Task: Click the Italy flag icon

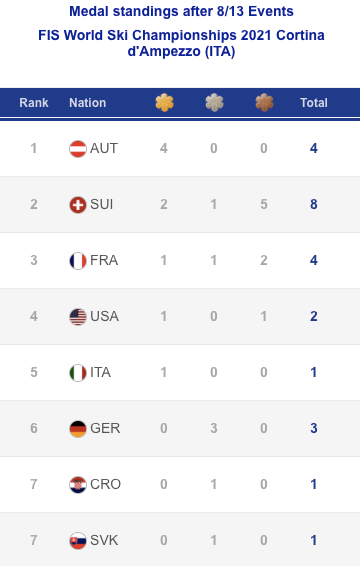Action: pos(78,373)
